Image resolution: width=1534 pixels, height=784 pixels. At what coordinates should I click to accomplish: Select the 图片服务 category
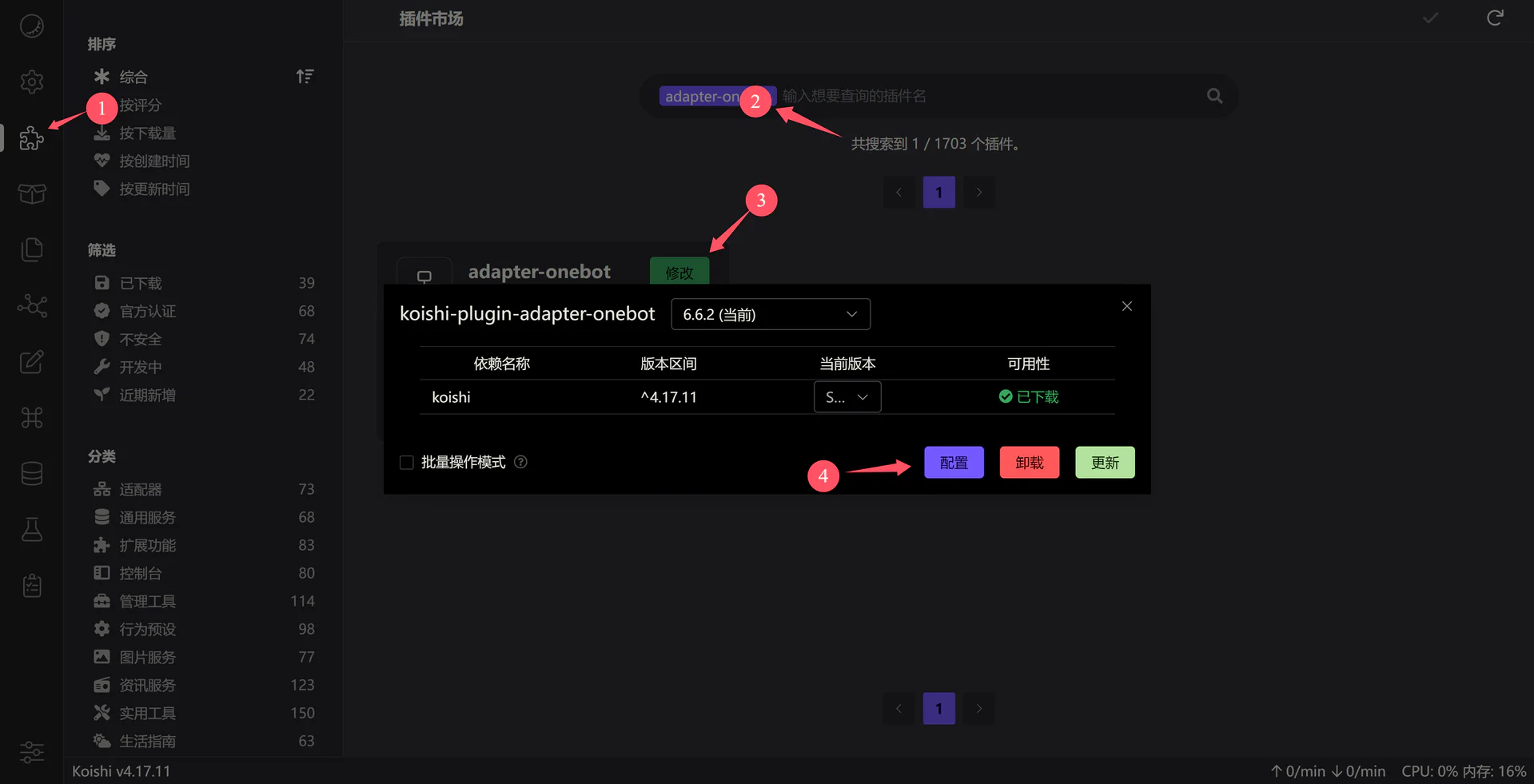[x=204, y=657]
